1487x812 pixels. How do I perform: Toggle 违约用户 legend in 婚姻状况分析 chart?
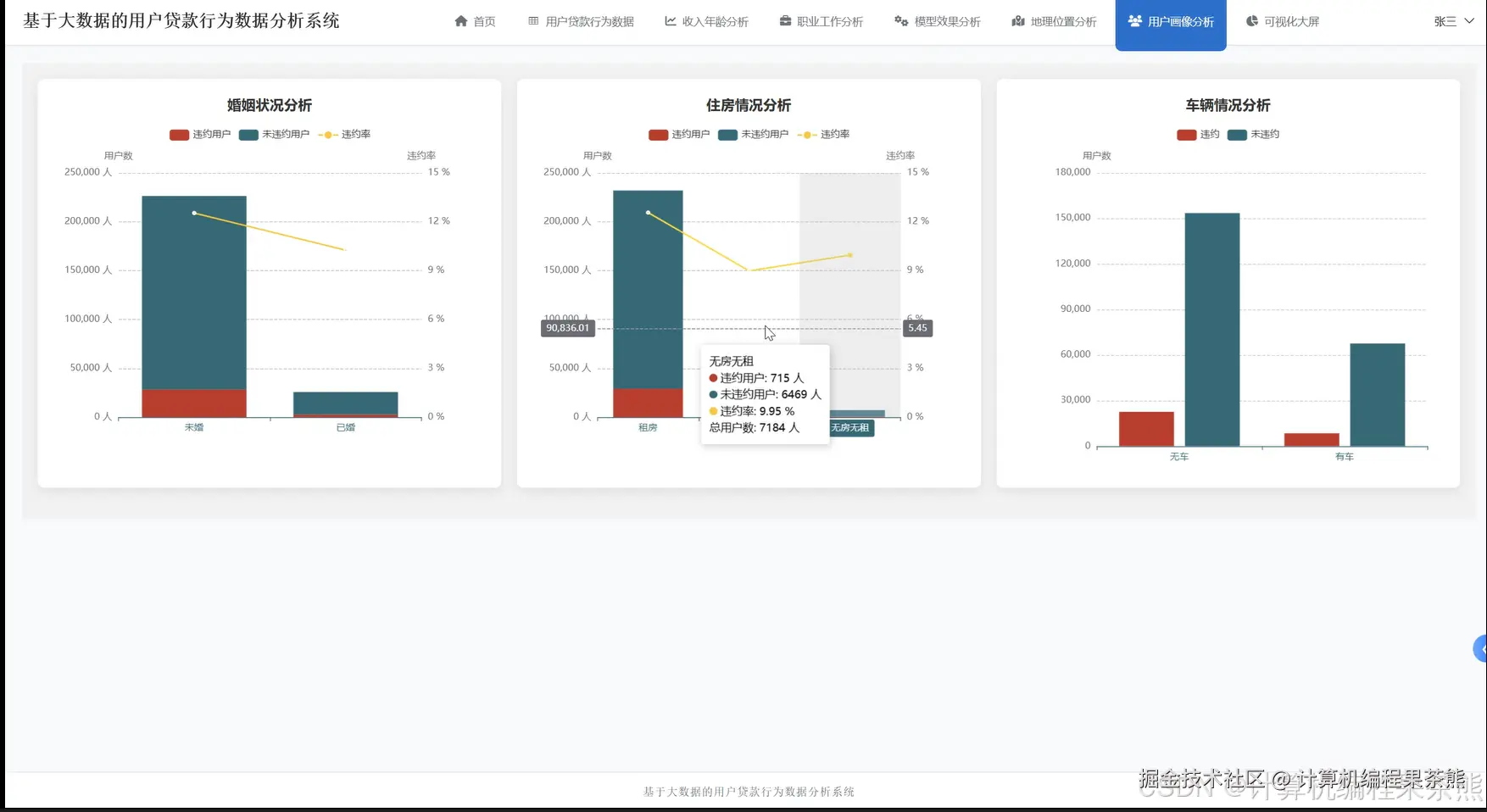point(200,134)
